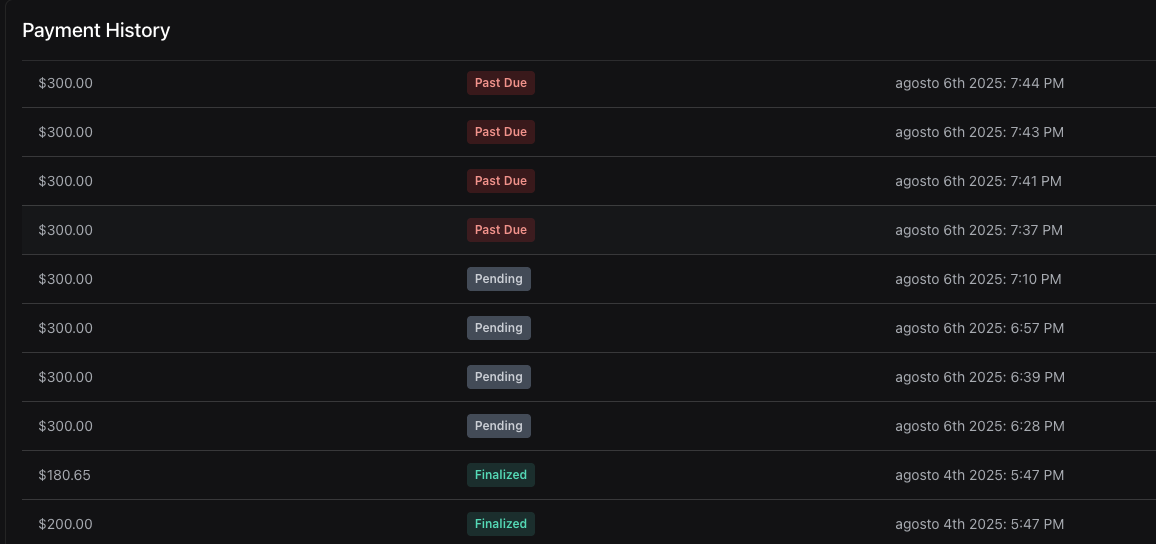Click Finalized badge on the $180.65 payment
Screen dimensions: 1156x544
pos(500,475)
